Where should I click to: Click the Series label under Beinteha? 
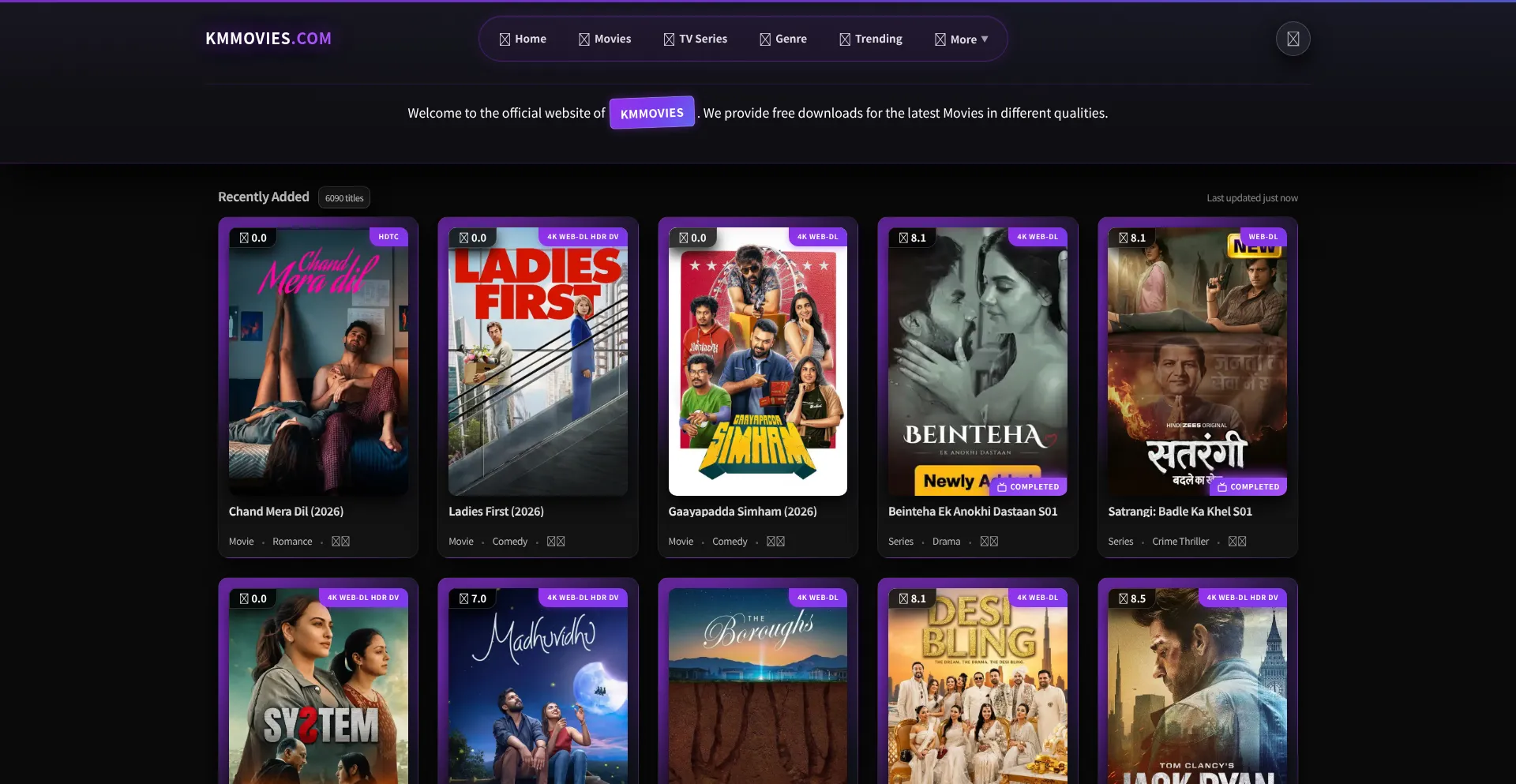[x=901, y=542]
